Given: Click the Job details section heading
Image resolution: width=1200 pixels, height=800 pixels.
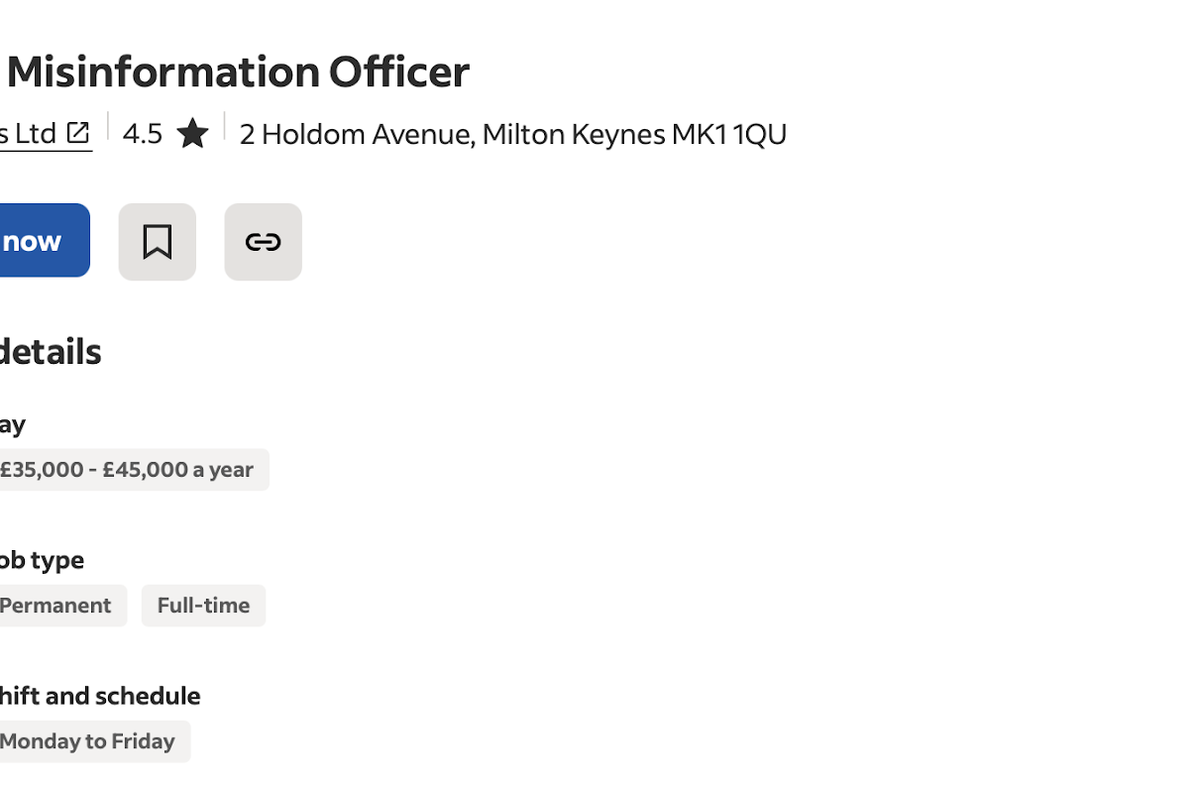Looking at the screenshot, I should 50,352.
